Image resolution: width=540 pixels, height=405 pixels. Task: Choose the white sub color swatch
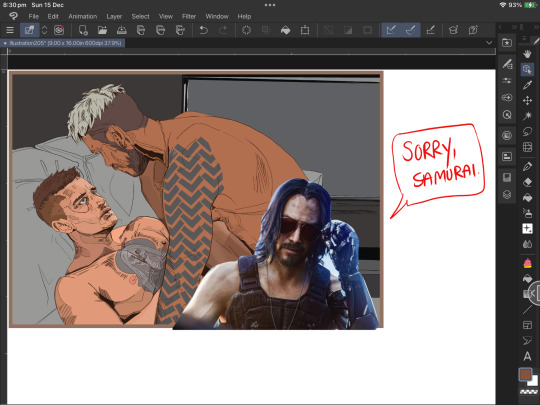point(534,382)
